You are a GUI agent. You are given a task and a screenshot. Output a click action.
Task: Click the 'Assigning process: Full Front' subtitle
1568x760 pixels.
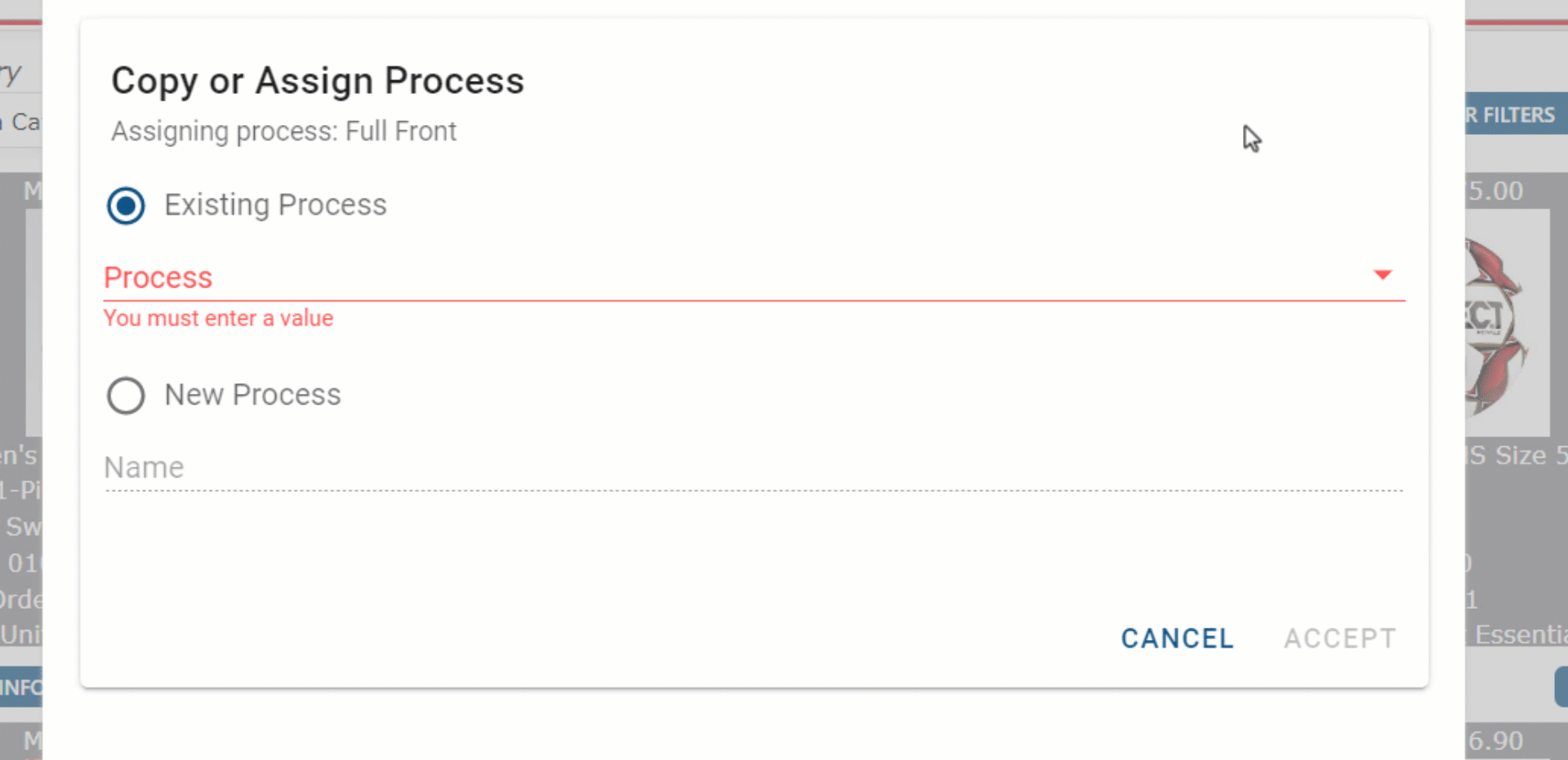pyautogui.click(x=283, y=131)
